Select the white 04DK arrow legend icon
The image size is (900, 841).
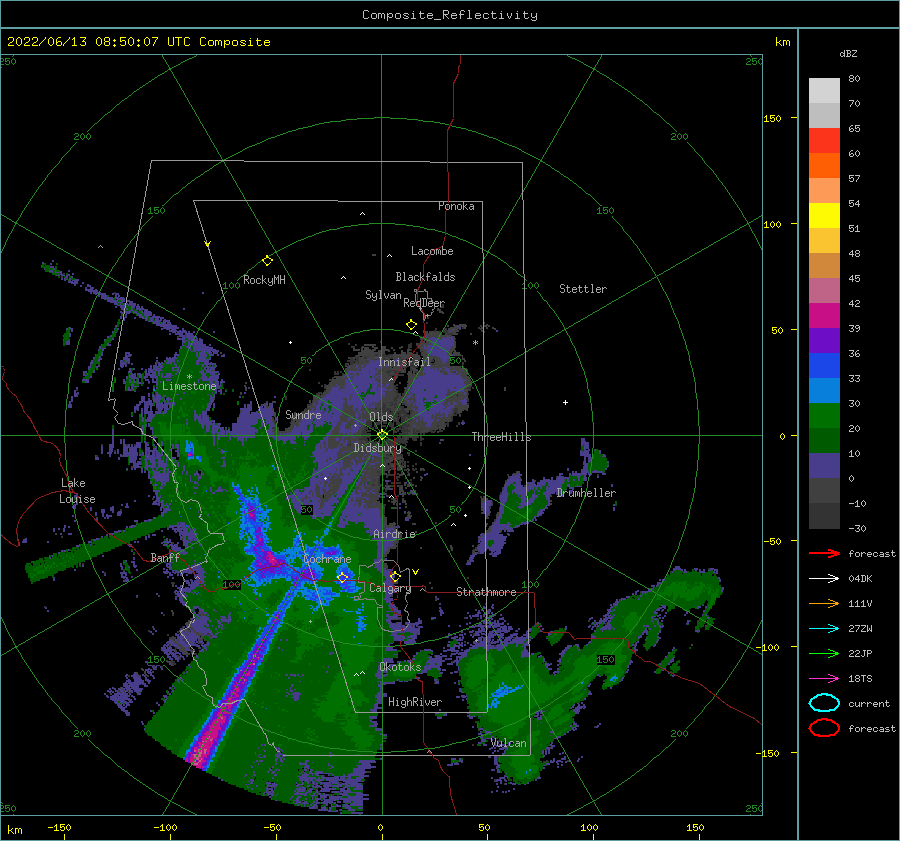(824, 578)
